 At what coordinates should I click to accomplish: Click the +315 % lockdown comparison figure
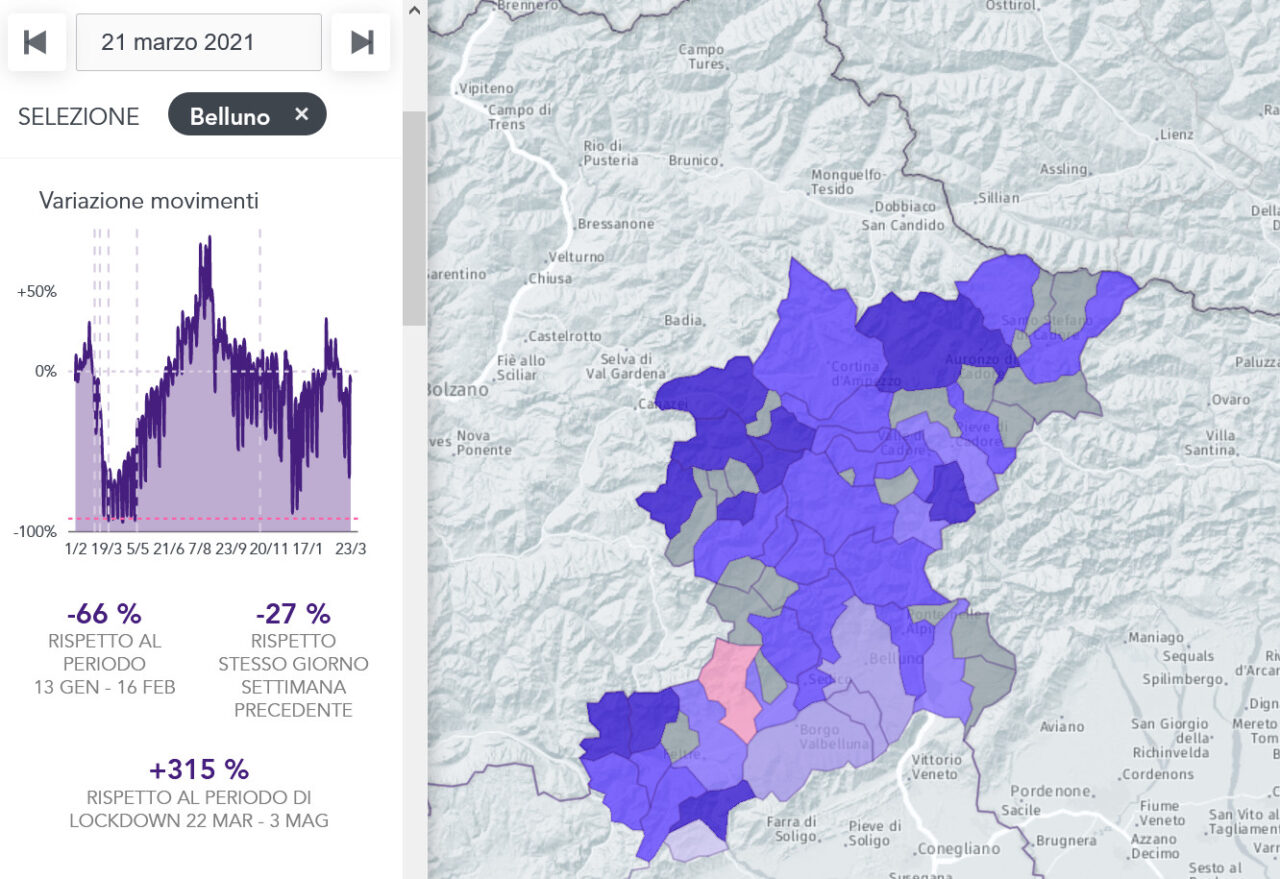pyautogui.click(x=198, y=769)
